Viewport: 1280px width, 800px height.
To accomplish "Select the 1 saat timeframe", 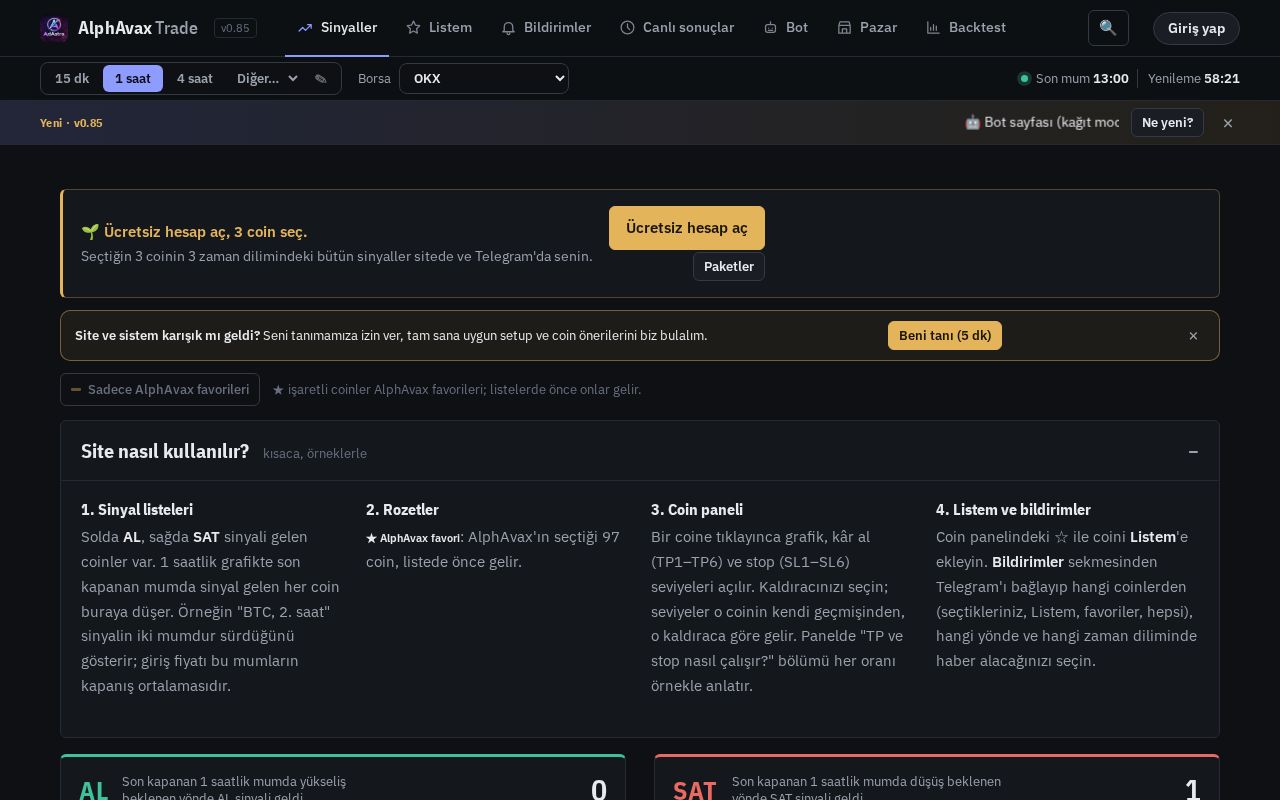I will pos(133,78).
